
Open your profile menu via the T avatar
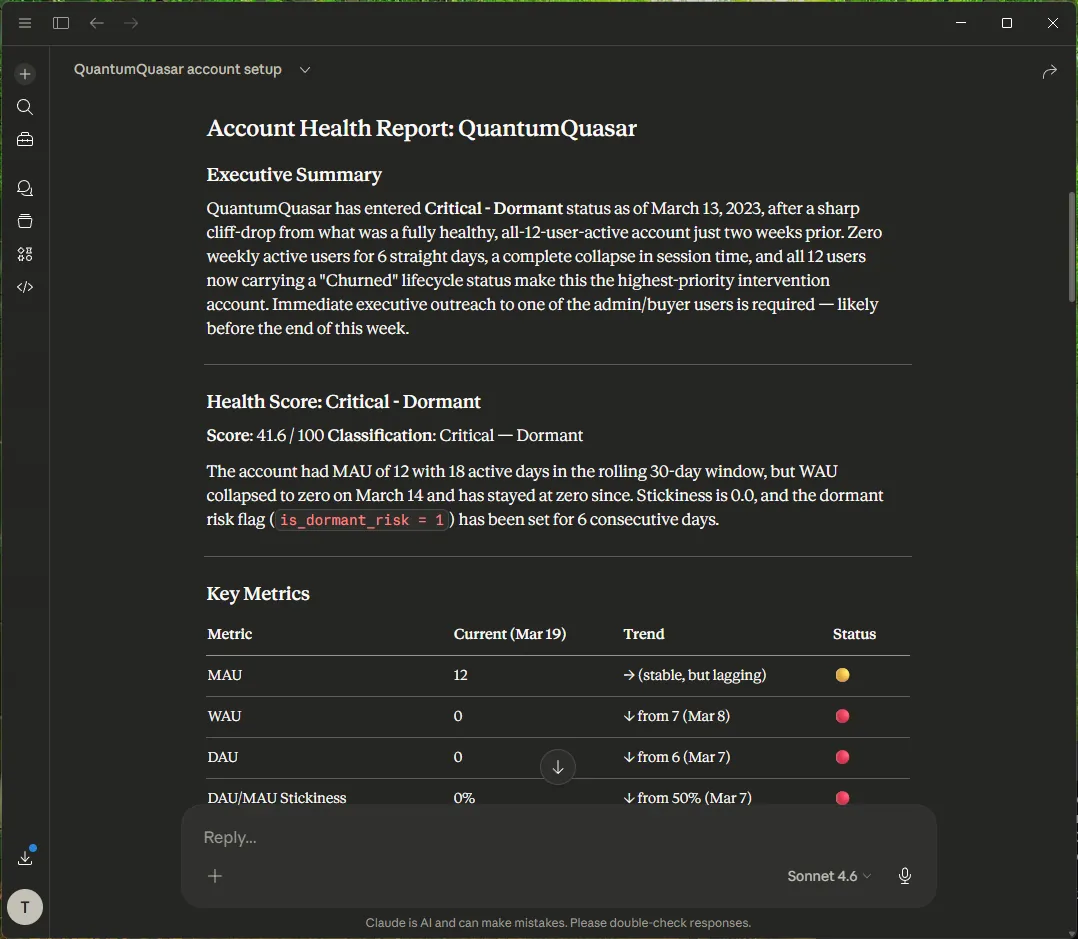pos(24,907)
